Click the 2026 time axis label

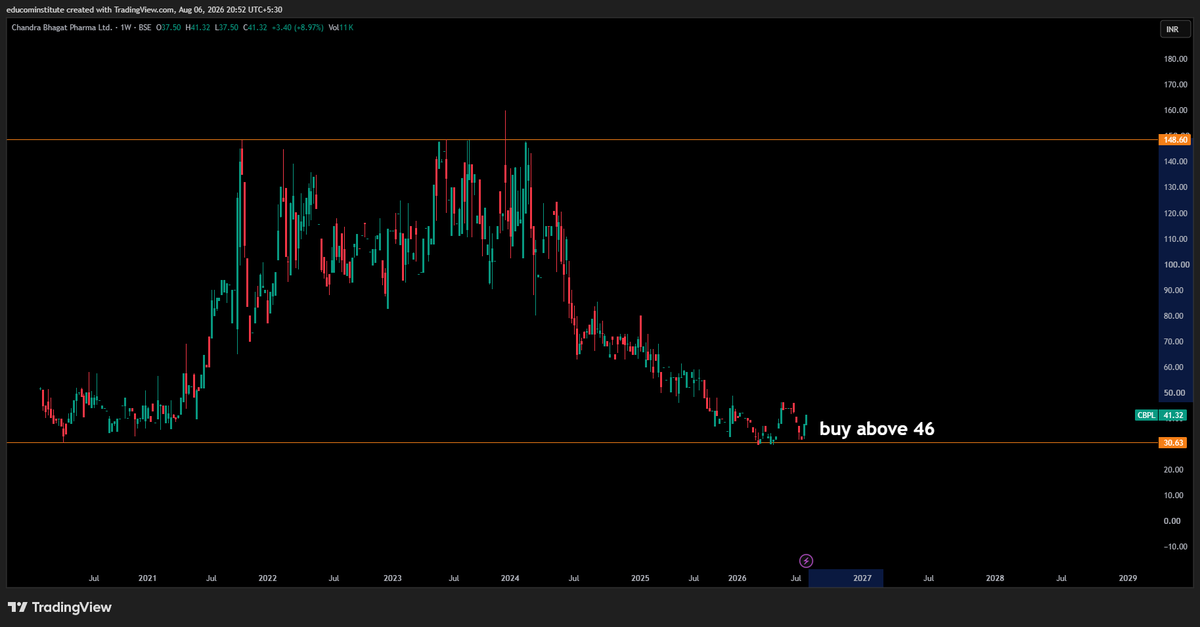(x=737, y=578)
